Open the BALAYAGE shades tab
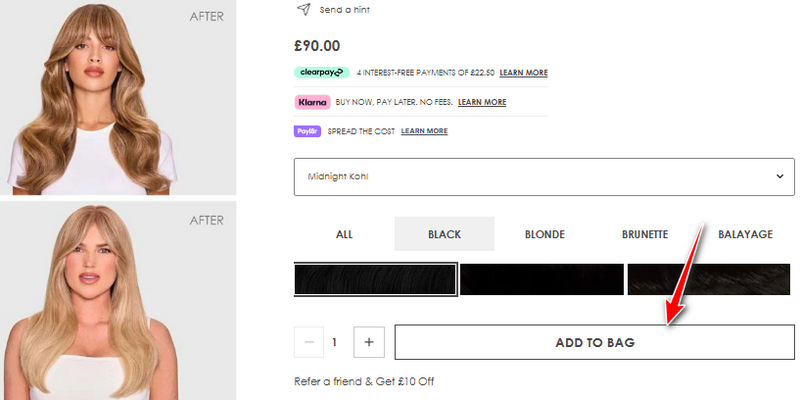800x400 pixels. (x=745, y=234)
